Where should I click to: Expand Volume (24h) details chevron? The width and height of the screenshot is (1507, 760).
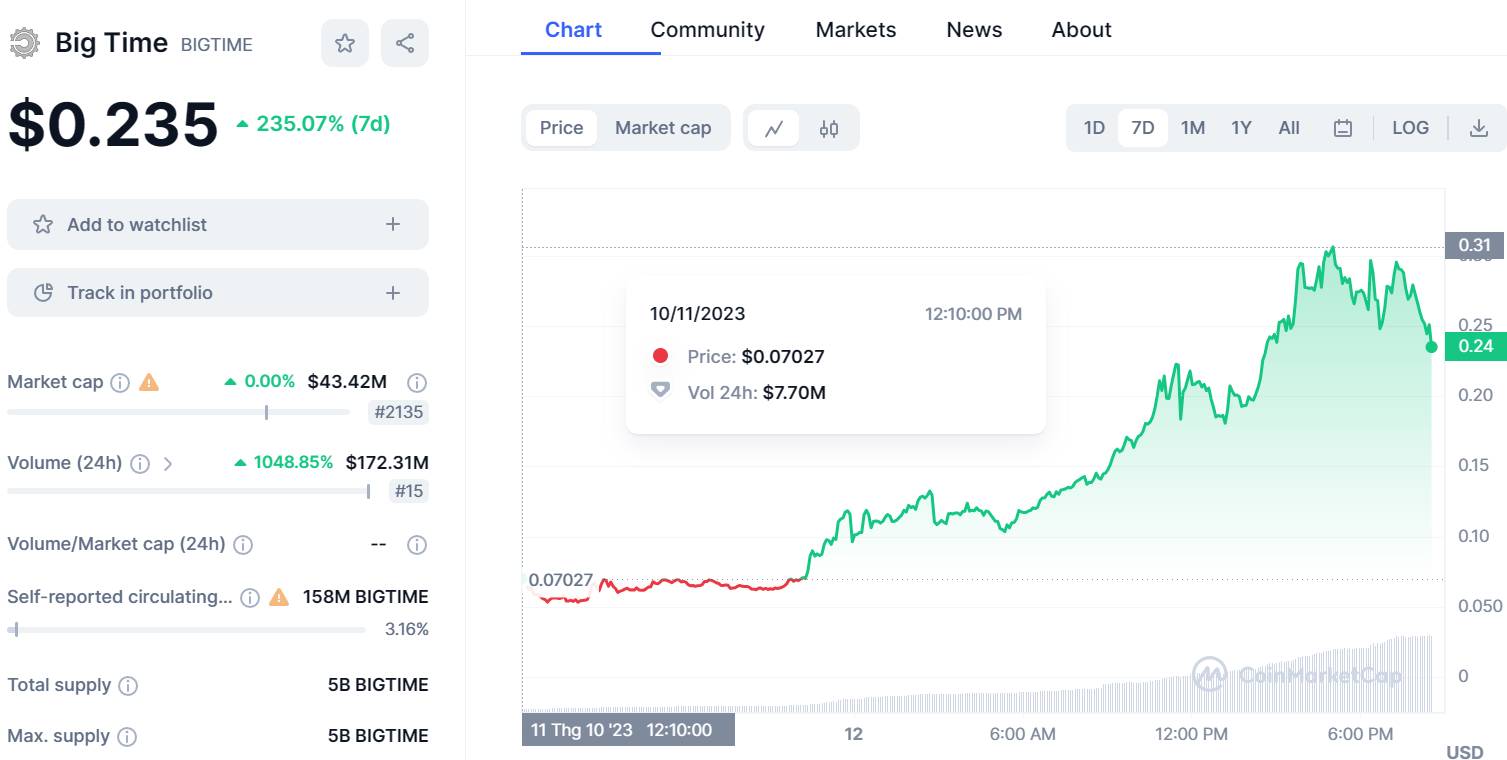168,463
